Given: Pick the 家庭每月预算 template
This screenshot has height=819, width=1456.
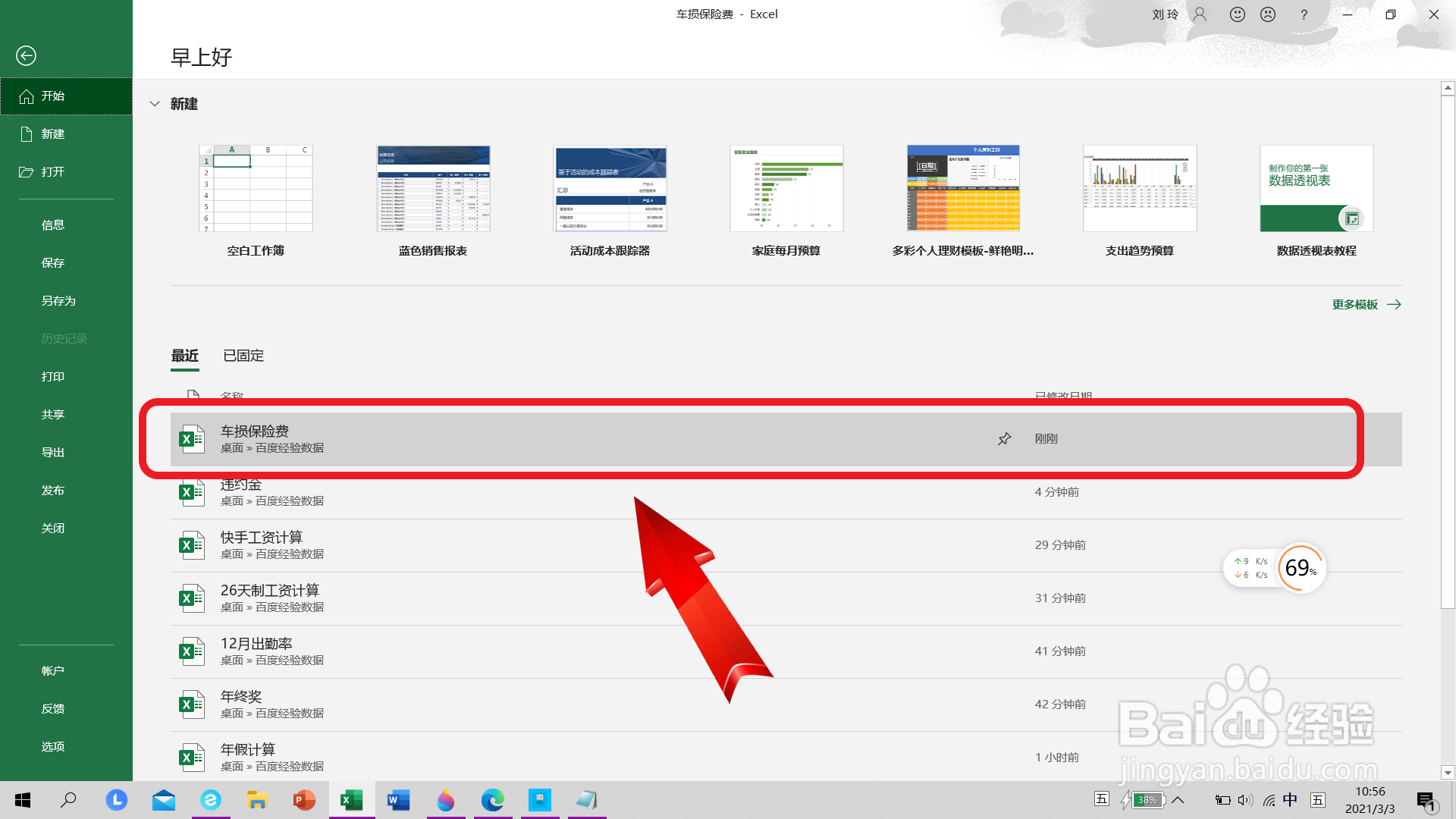Looking at the screenshot, I should [x=786, y=202].
